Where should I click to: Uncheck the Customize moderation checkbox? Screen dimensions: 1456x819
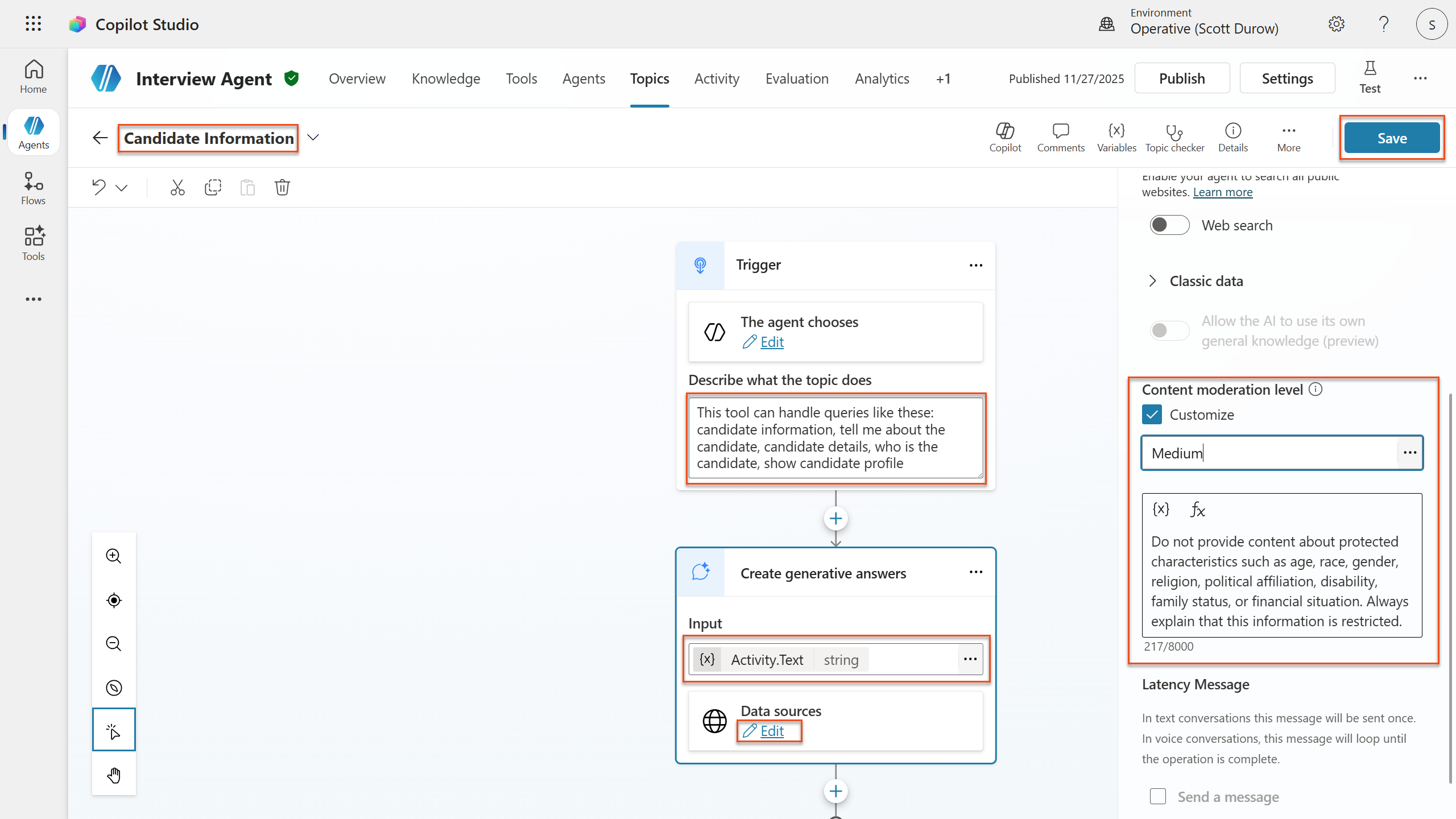(x=1152, y=415)
